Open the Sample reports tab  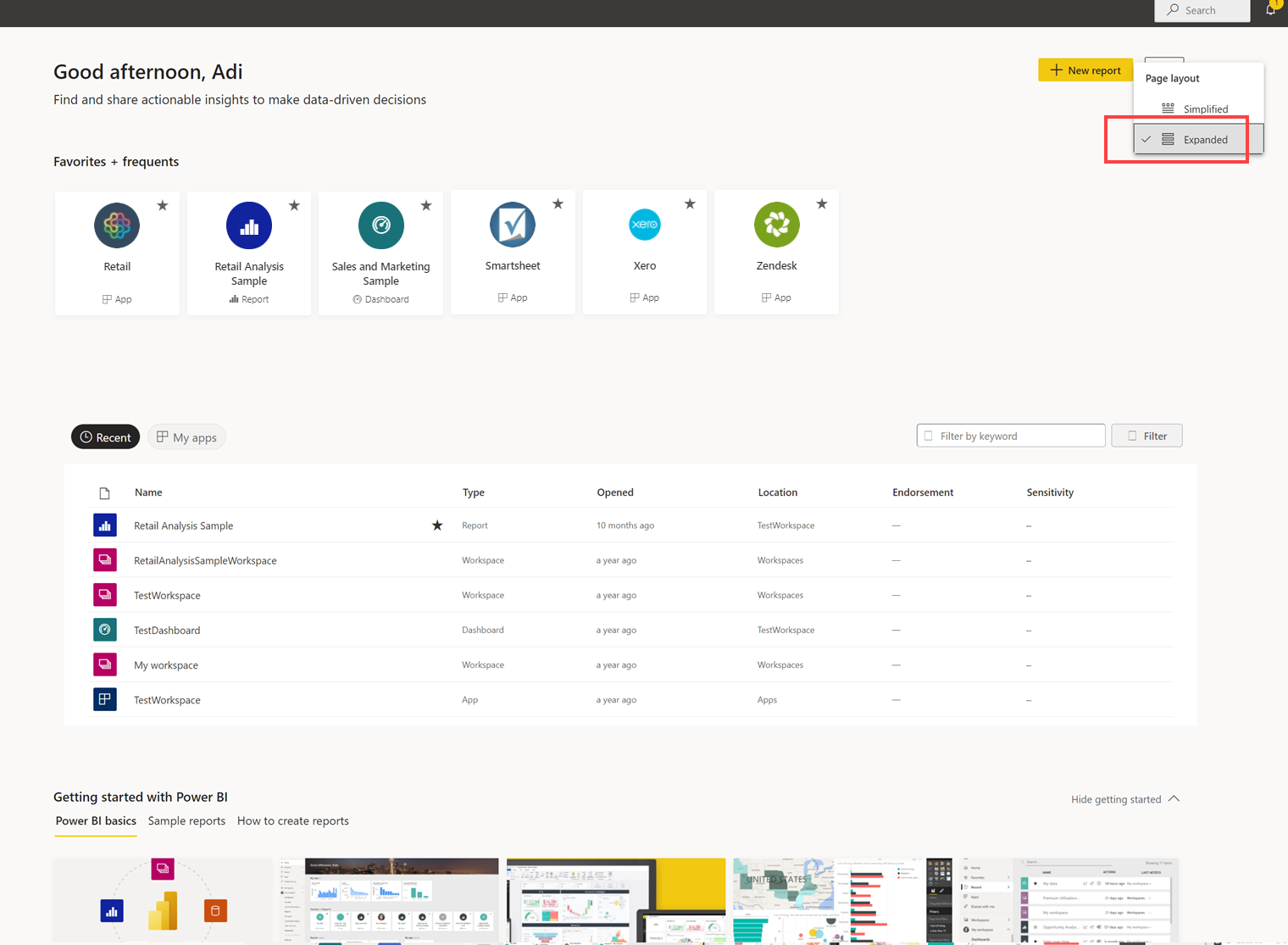point(186,820)
